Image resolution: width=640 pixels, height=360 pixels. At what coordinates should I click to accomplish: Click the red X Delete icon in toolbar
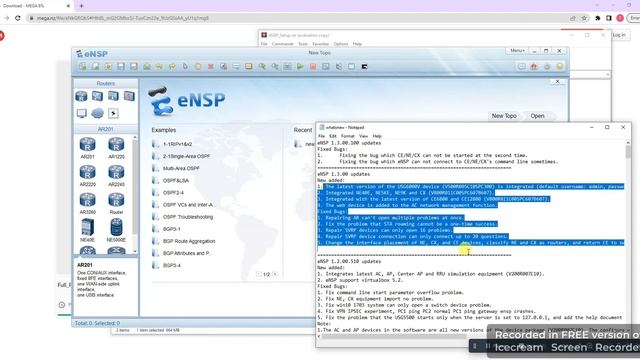pos(211,67)
